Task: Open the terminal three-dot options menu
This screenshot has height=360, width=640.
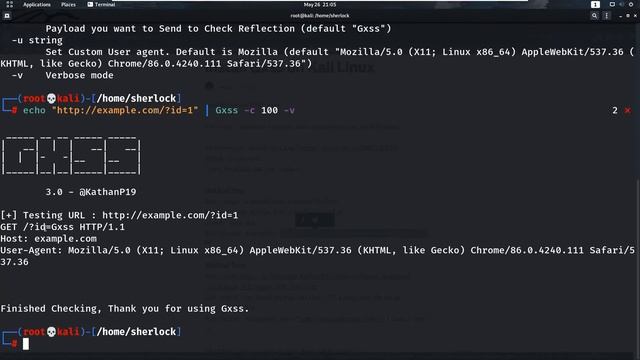Action: tap(607, 16)
